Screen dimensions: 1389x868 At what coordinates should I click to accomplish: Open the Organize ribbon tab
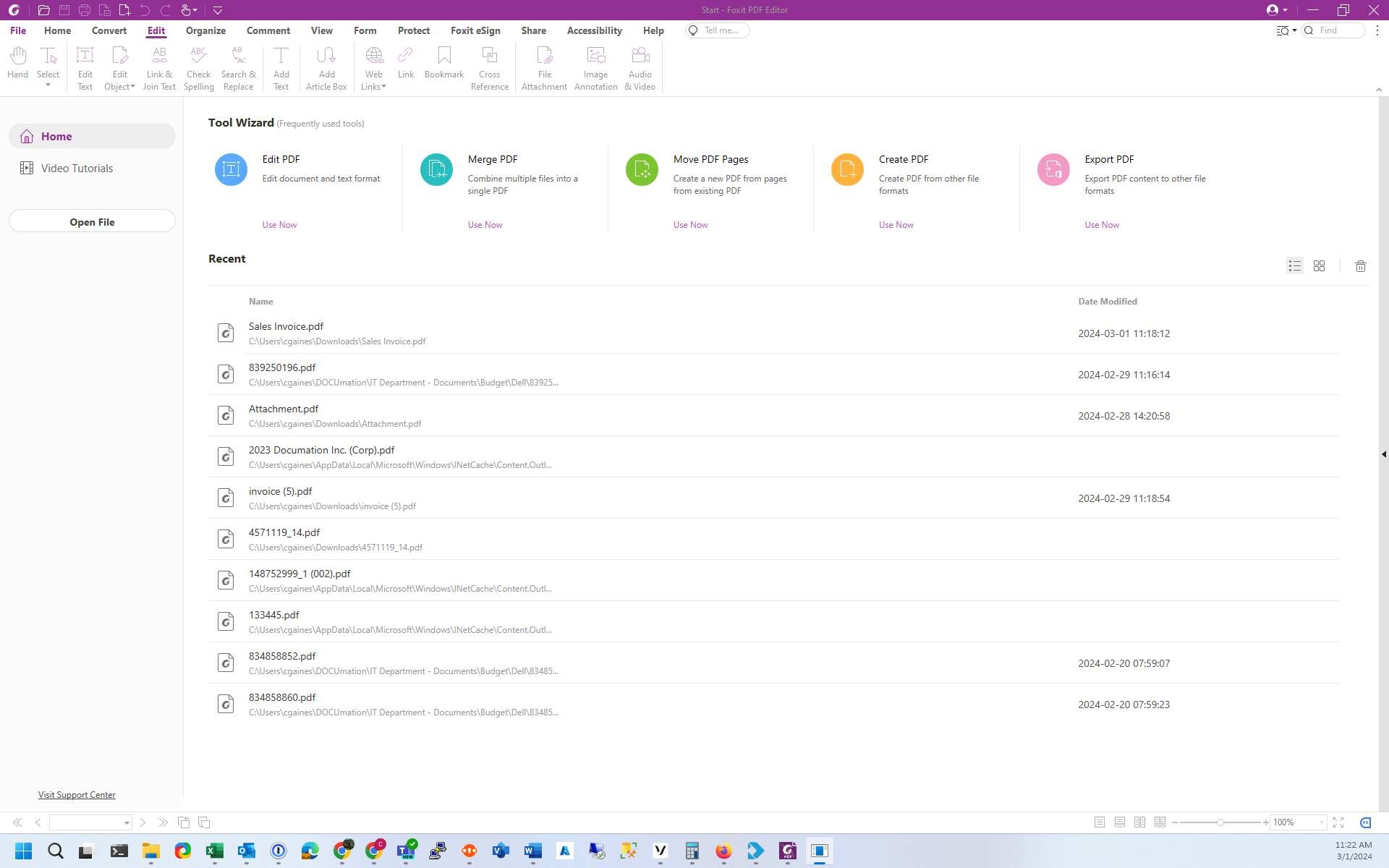pyautogui.click(x=205, y=30)
